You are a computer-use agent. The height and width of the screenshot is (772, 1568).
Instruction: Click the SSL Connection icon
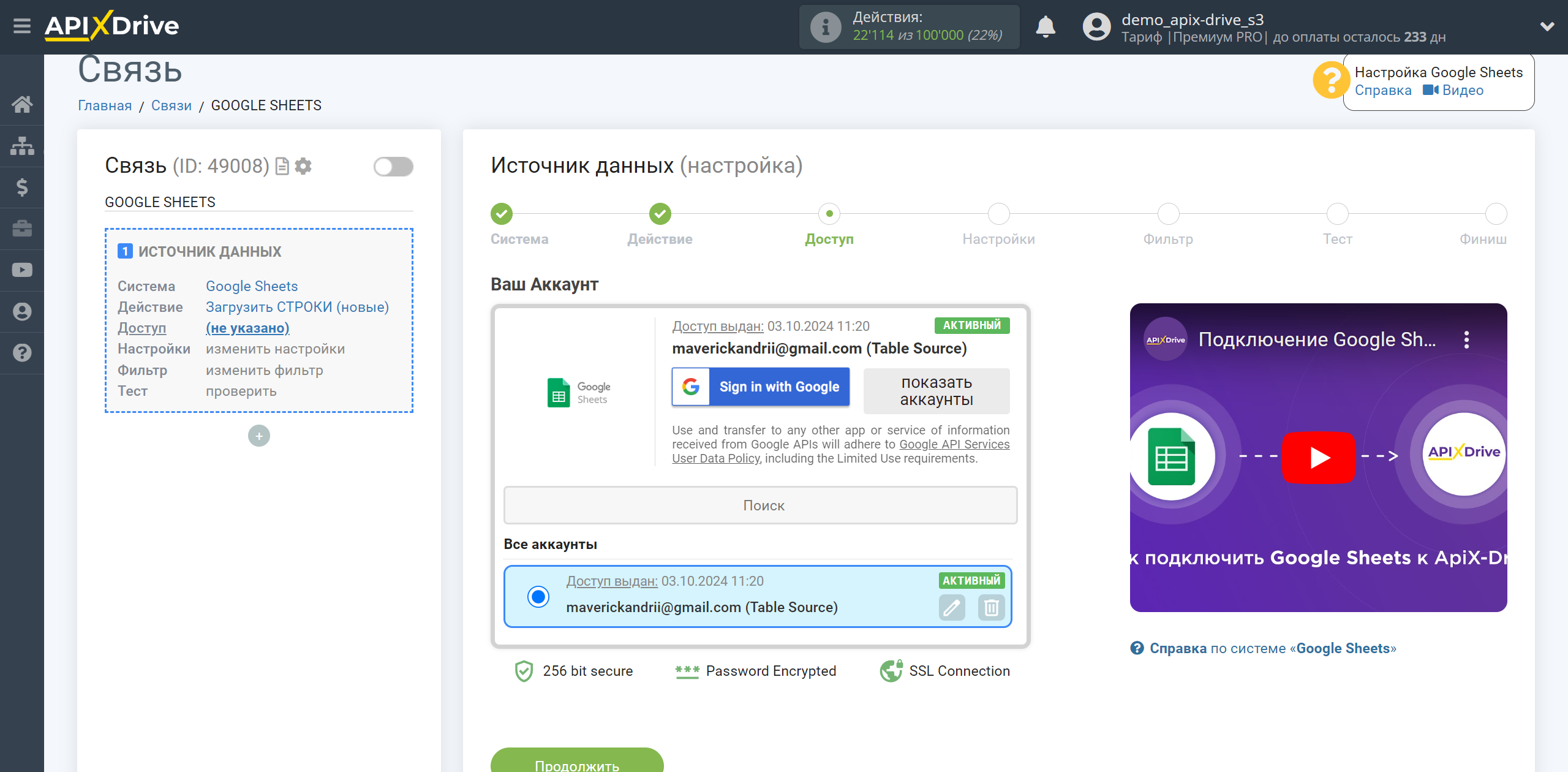(x=891, y=671)
